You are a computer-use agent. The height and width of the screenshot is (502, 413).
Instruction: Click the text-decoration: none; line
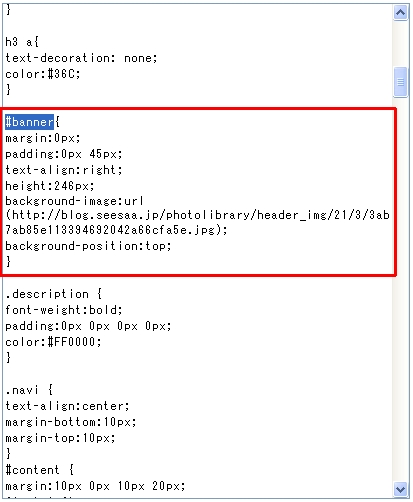[81, 58]
